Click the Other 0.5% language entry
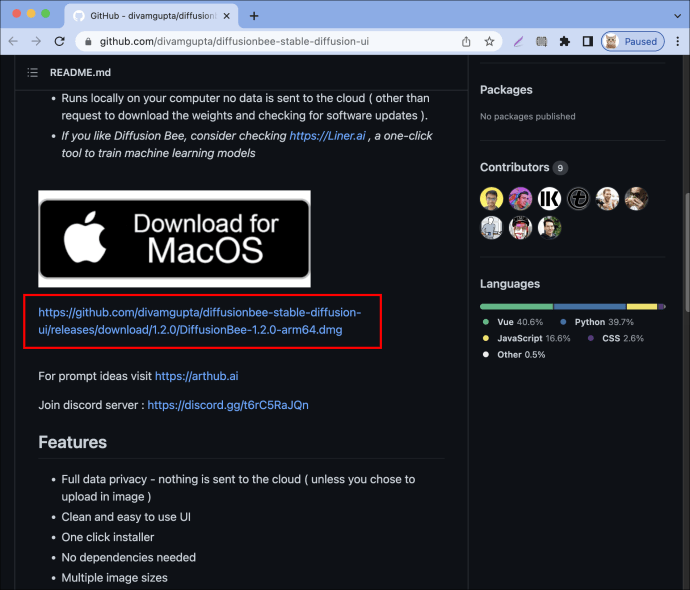This screenshot has height=590, width=690. [x=514, y=355]
